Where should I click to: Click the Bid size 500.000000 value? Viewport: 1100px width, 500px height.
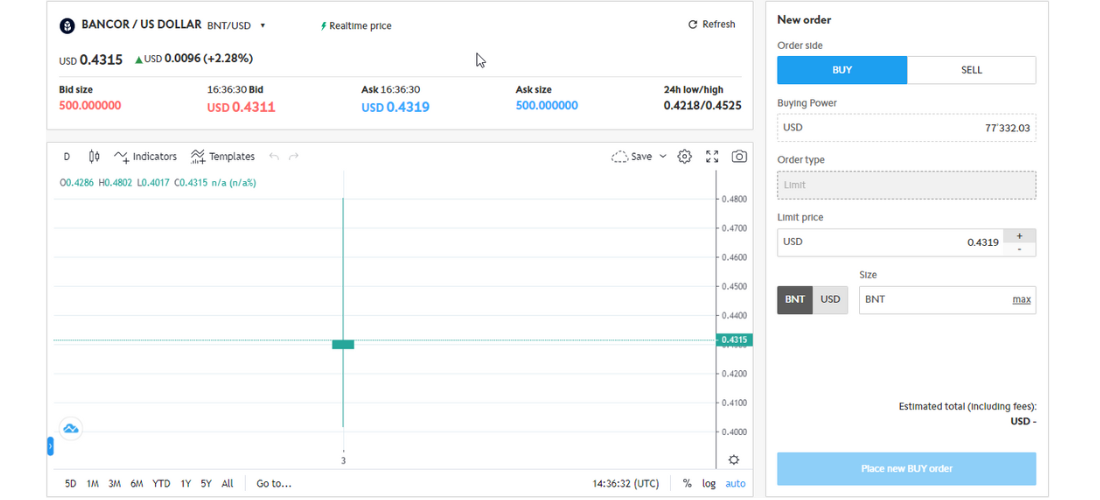(90, 106)
